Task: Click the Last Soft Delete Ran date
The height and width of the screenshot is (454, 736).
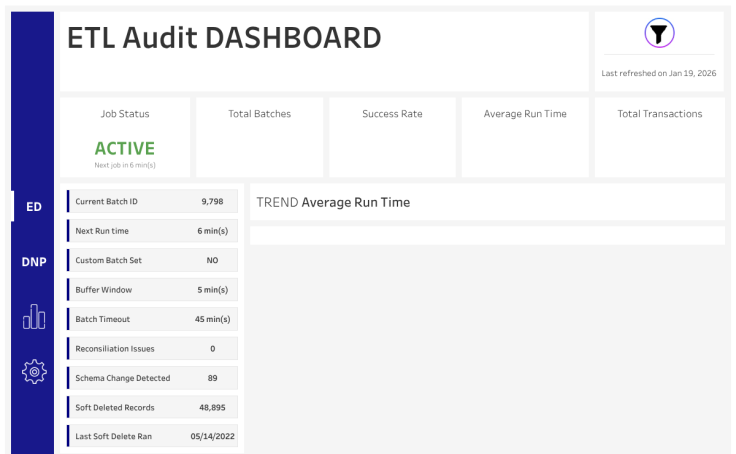Action: click(x=211, y=437)
